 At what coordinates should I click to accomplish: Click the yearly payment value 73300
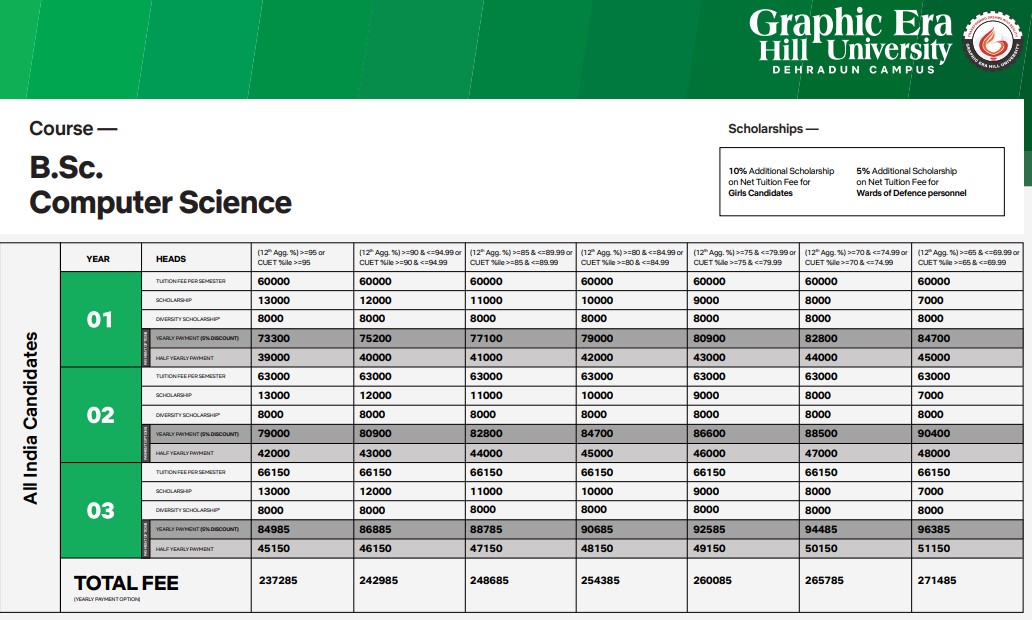tap(274, 338)
